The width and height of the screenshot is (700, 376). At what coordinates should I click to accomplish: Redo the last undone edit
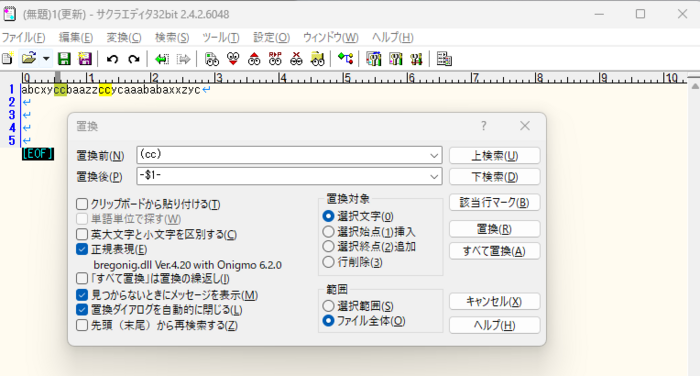tap(133, 58)
